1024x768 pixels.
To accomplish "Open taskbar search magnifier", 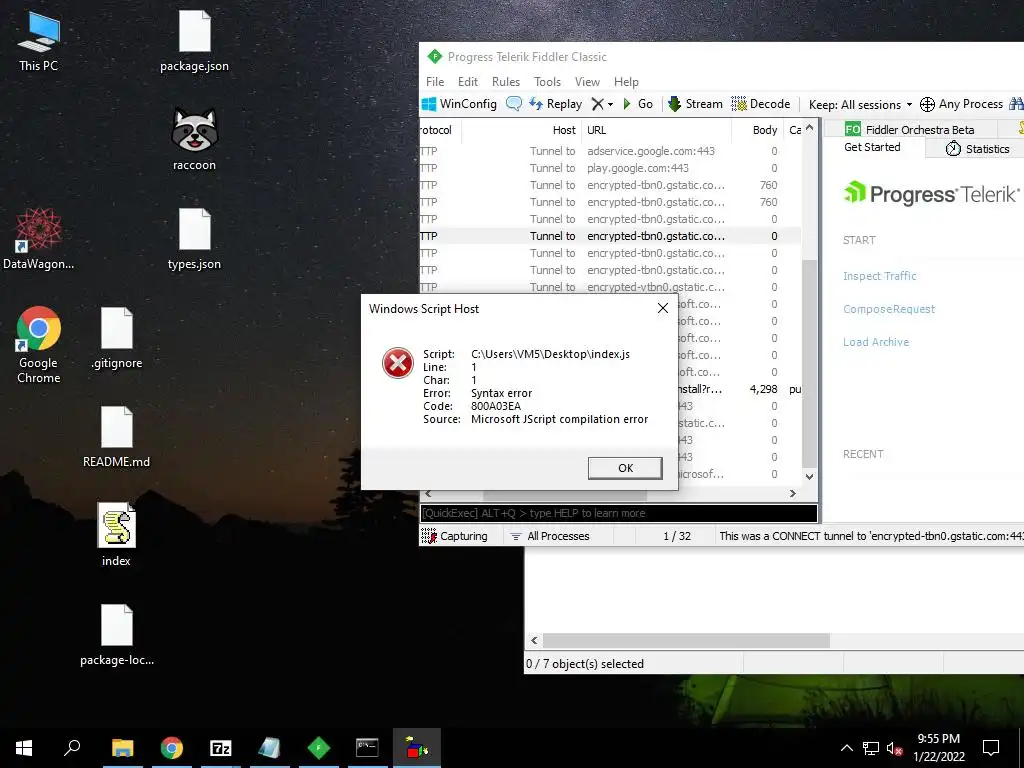I will pos(72,748).
